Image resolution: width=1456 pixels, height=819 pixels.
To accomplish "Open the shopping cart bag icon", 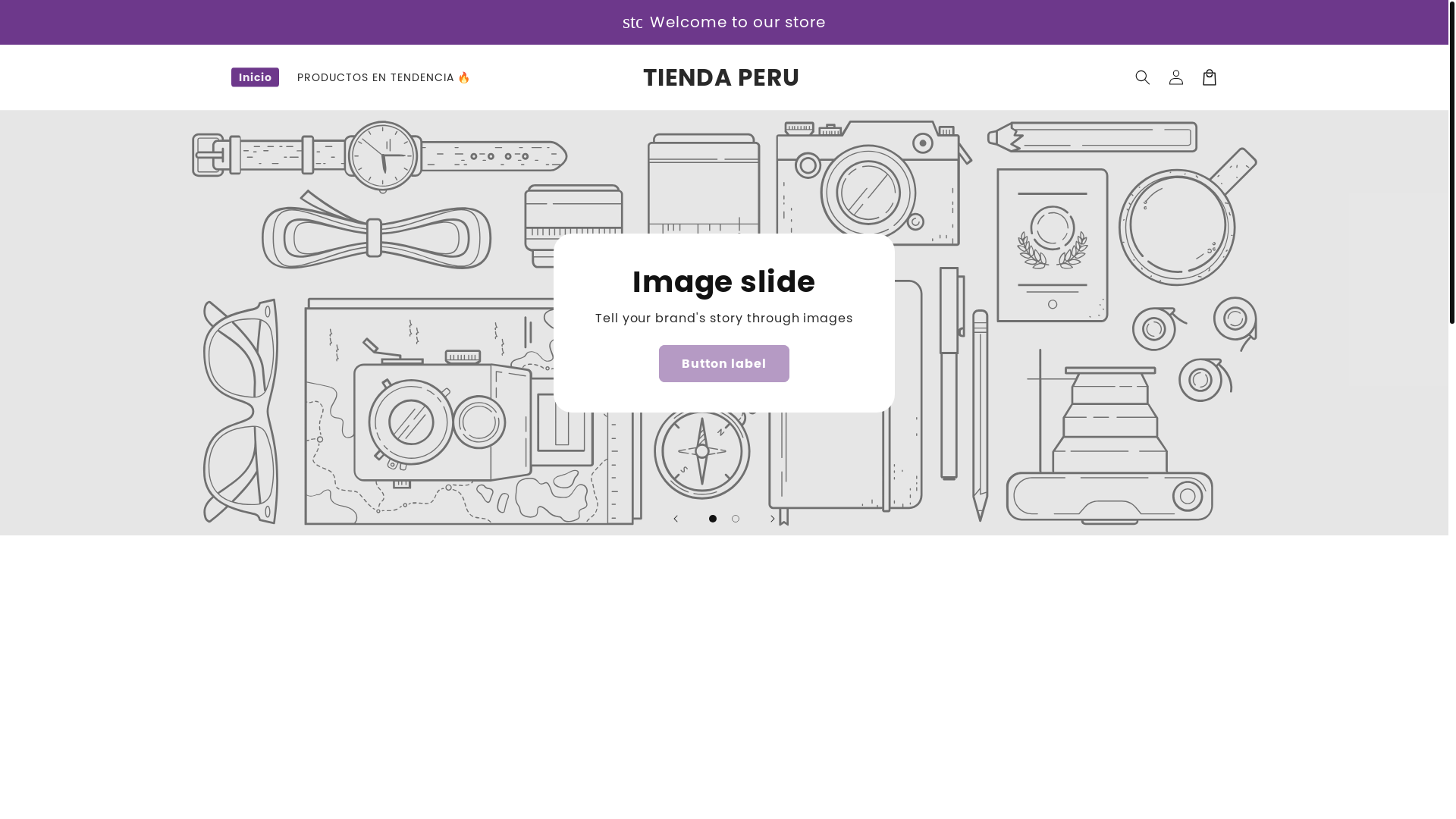I will [1209, 77].
